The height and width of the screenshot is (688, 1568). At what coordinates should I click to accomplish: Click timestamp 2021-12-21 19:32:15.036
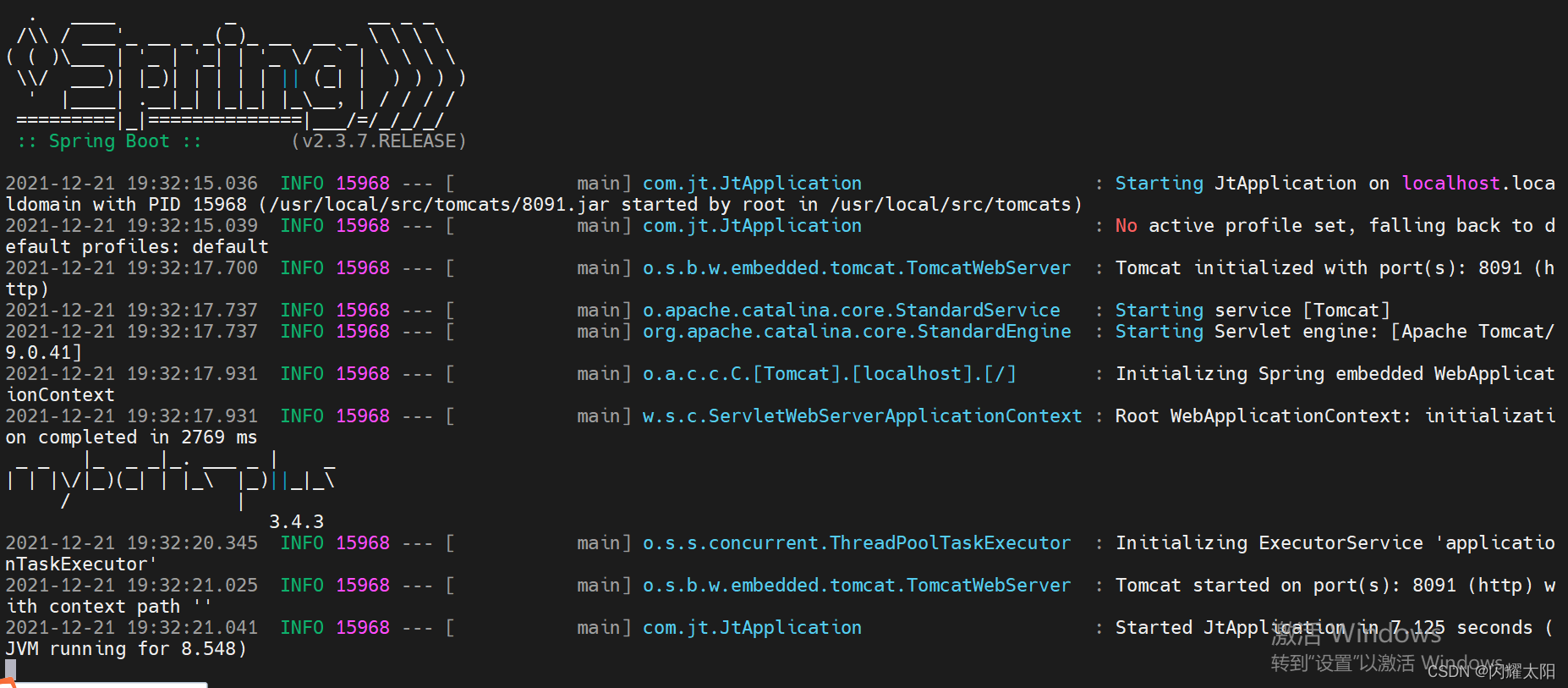(x=131, y=184)
